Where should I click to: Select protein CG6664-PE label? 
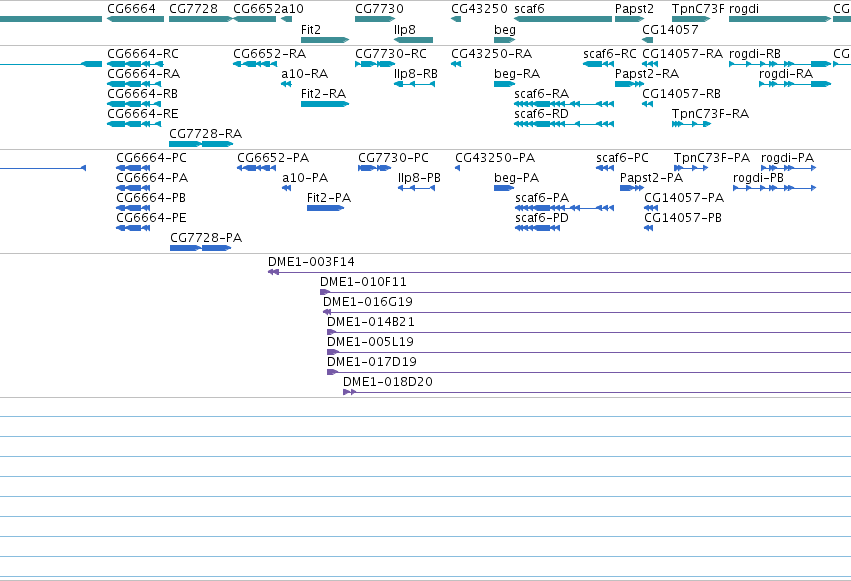coord(151,218)
